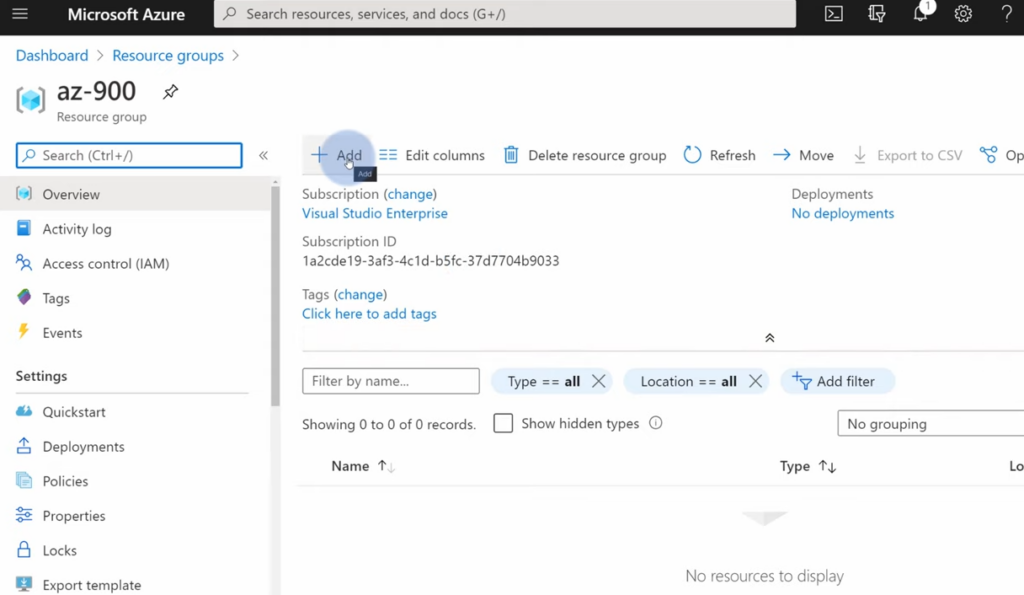Open the Cloud Shell icon

833,14
